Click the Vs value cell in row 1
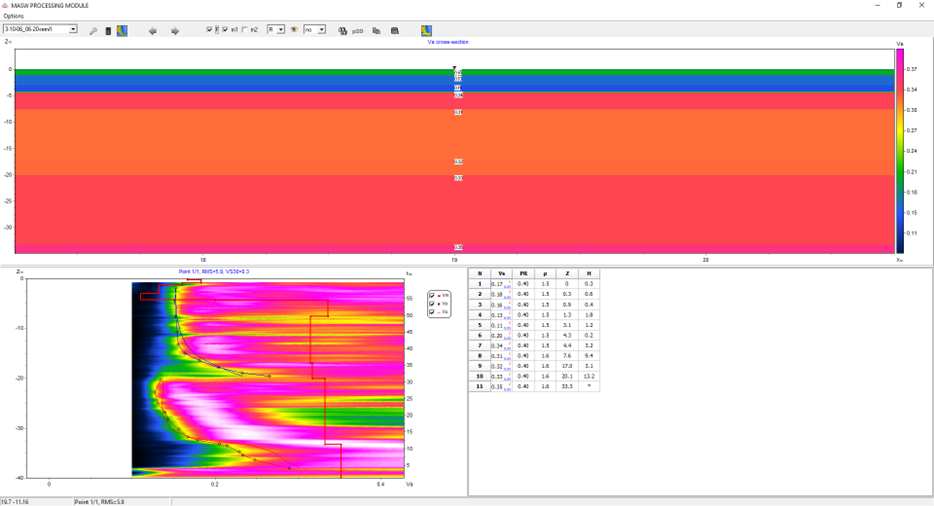 pyautogui.click(x=498, y=284)
